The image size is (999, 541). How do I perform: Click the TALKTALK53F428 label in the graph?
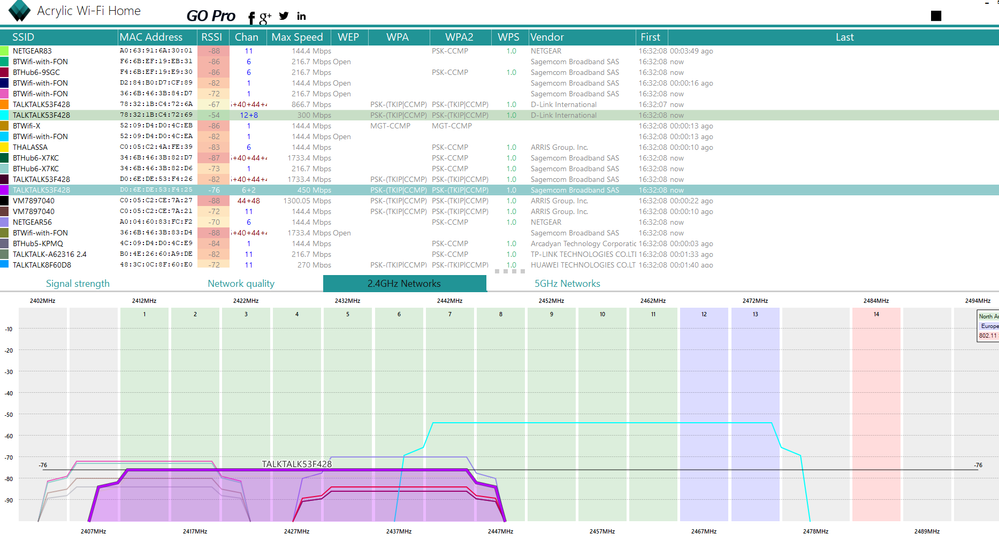click(297, 464)
